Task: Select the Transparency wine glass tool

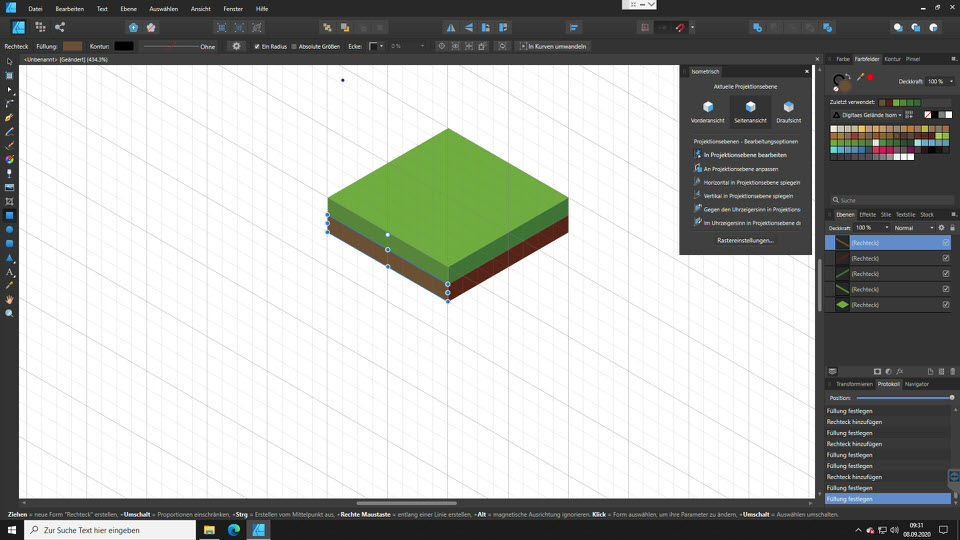Action: point(9,173)
